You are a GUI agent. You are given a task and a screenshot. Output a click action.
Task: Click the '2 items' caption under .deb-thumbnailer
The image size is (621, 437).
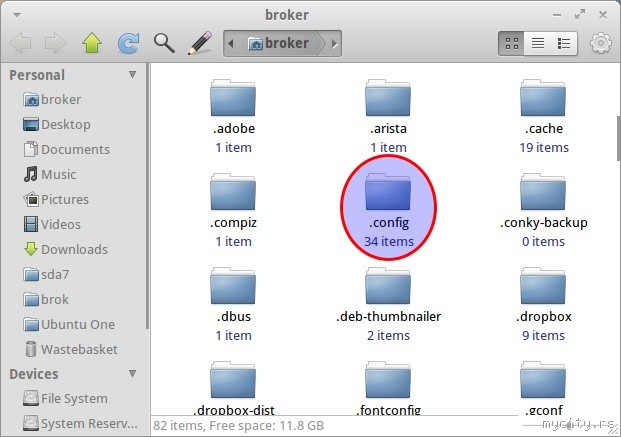click(388, 335)
